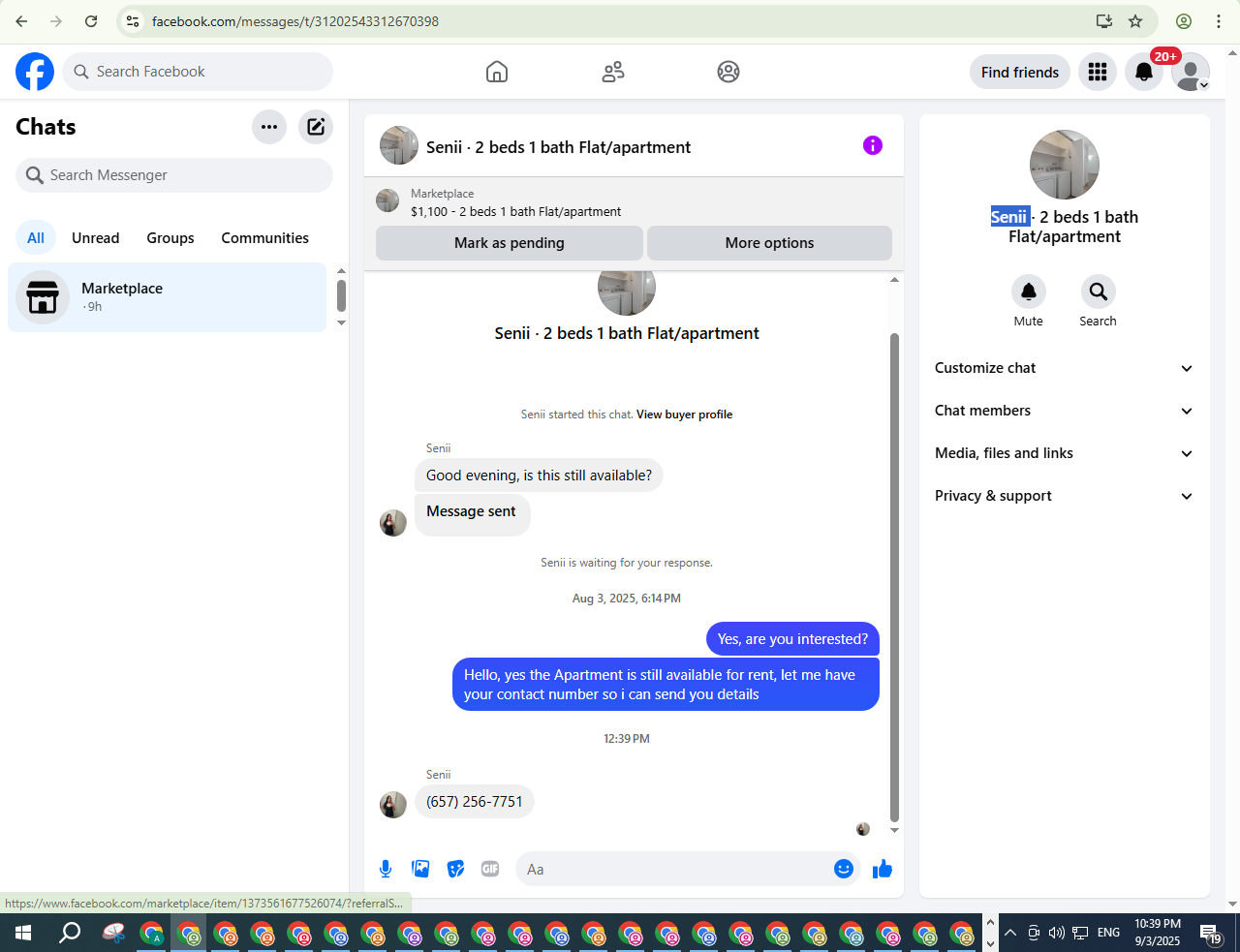
Task: Mute this conversation with the bell icon
Action: (1029, 292)
